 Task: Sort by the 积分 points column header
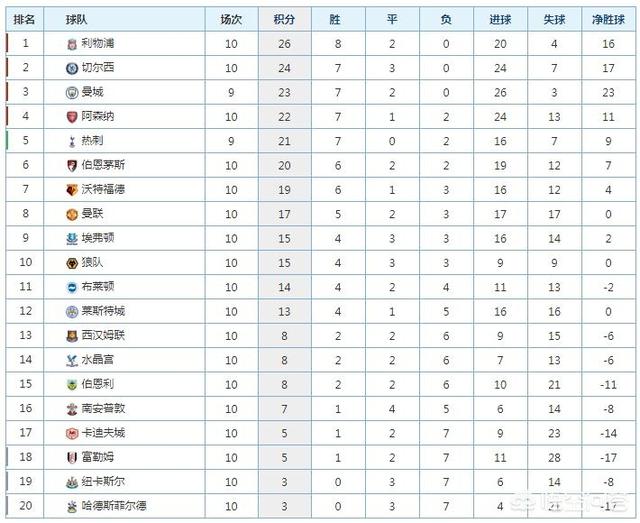(x=284, y=19)
